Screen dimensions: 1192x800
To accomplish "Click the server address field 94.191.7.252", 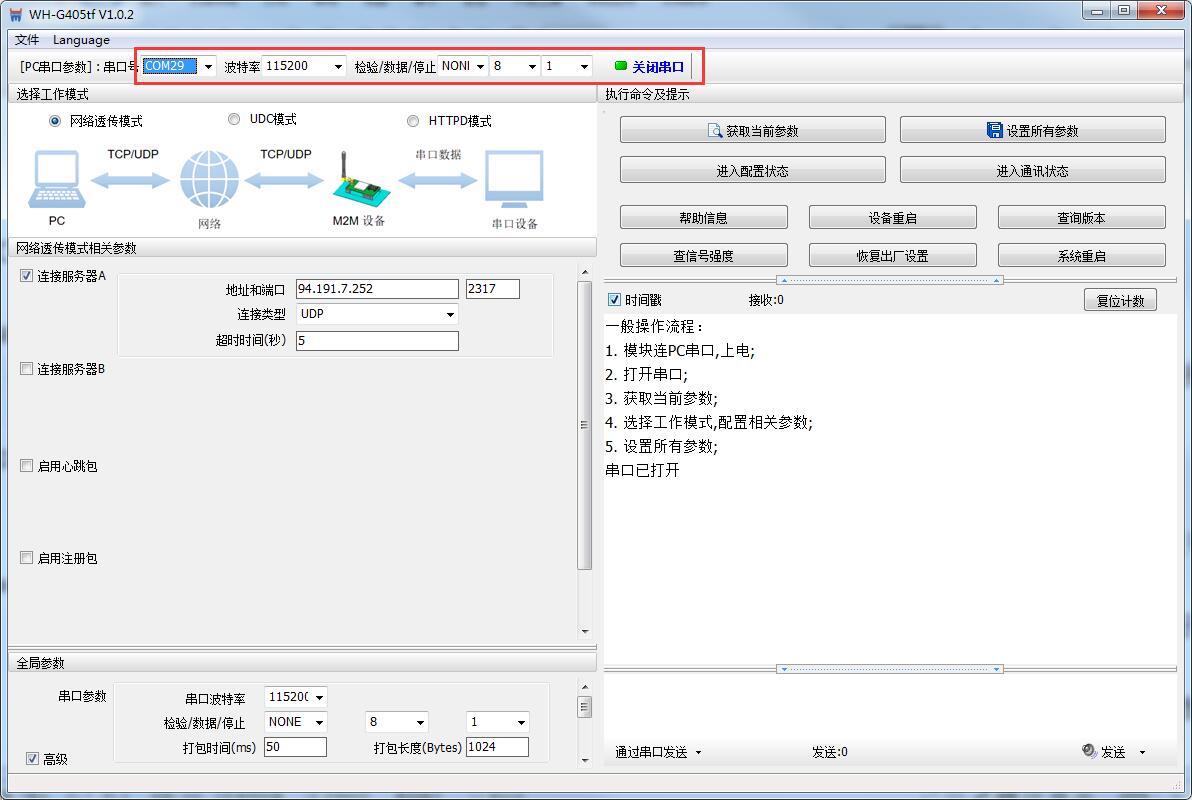I will [377, 289].
